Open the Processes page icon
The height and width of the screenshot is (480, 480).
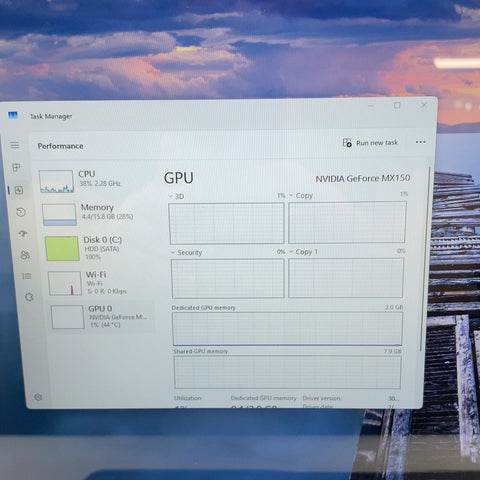[16, 167]
